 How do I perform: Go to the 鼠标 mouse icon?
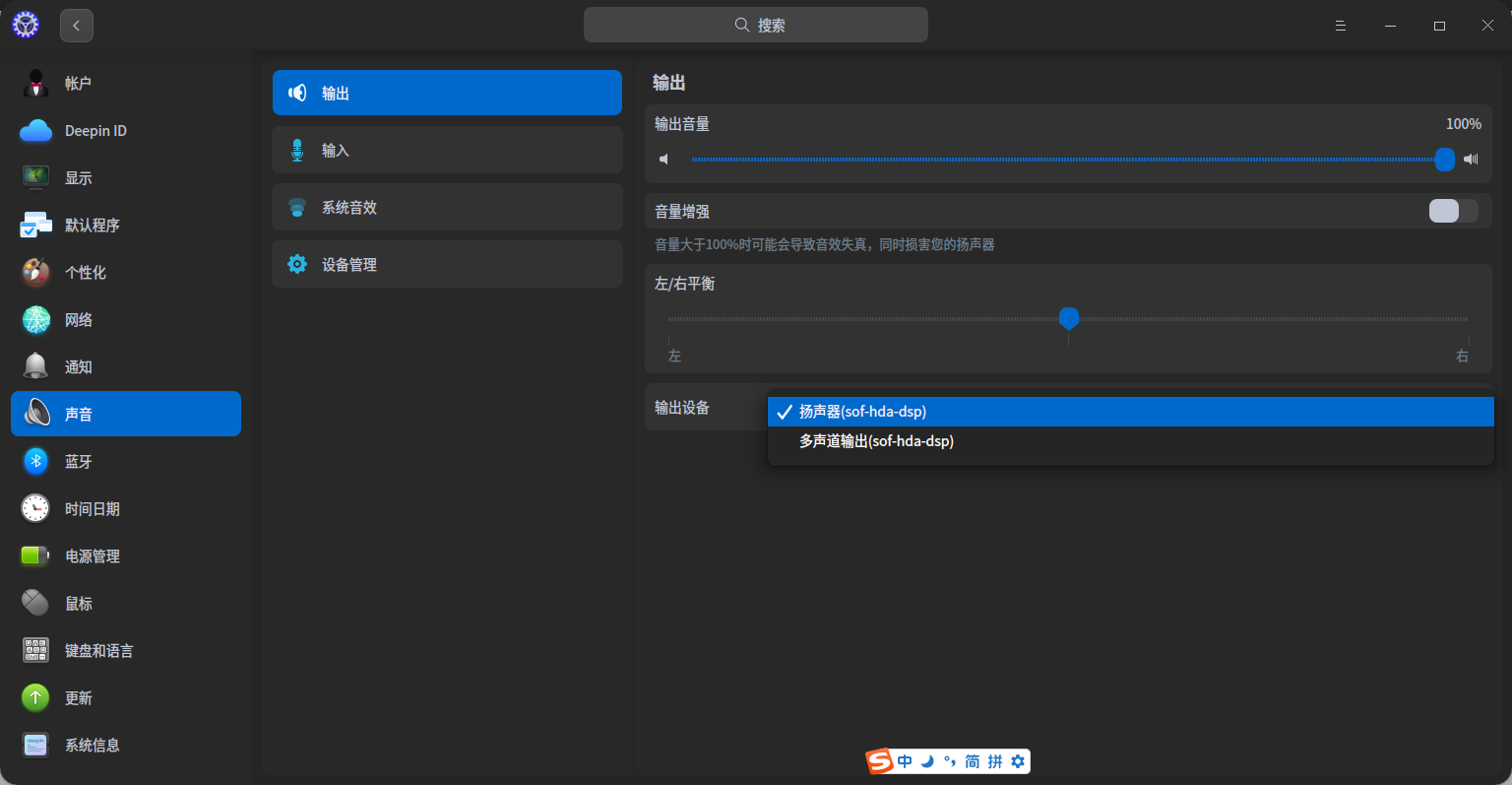[x=35, y=603]
